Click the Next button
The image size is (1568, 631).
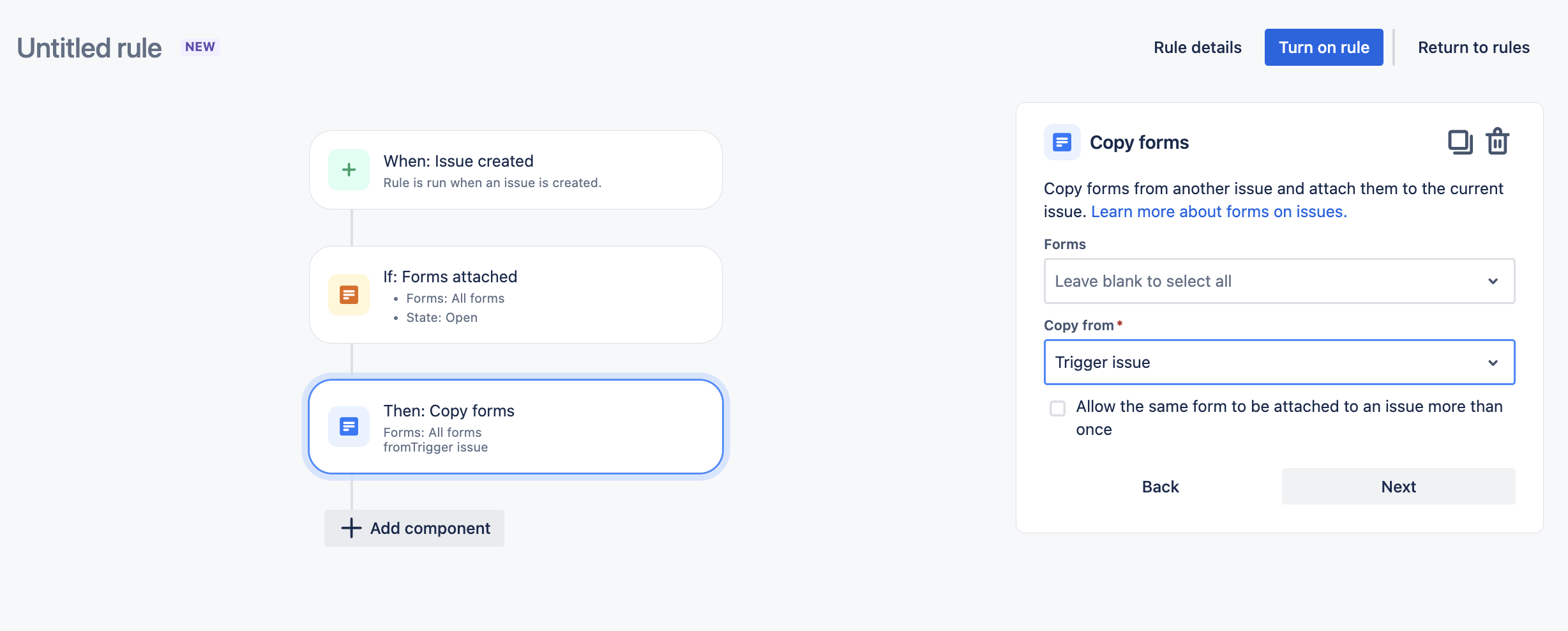(x=1398, y=487)
